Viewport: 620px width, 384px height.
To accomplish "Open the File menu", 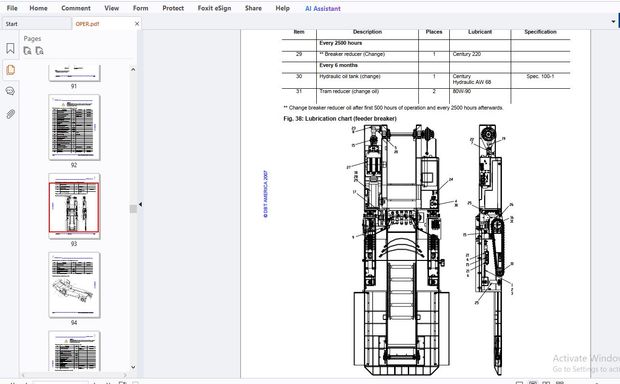I will point(12,8).
